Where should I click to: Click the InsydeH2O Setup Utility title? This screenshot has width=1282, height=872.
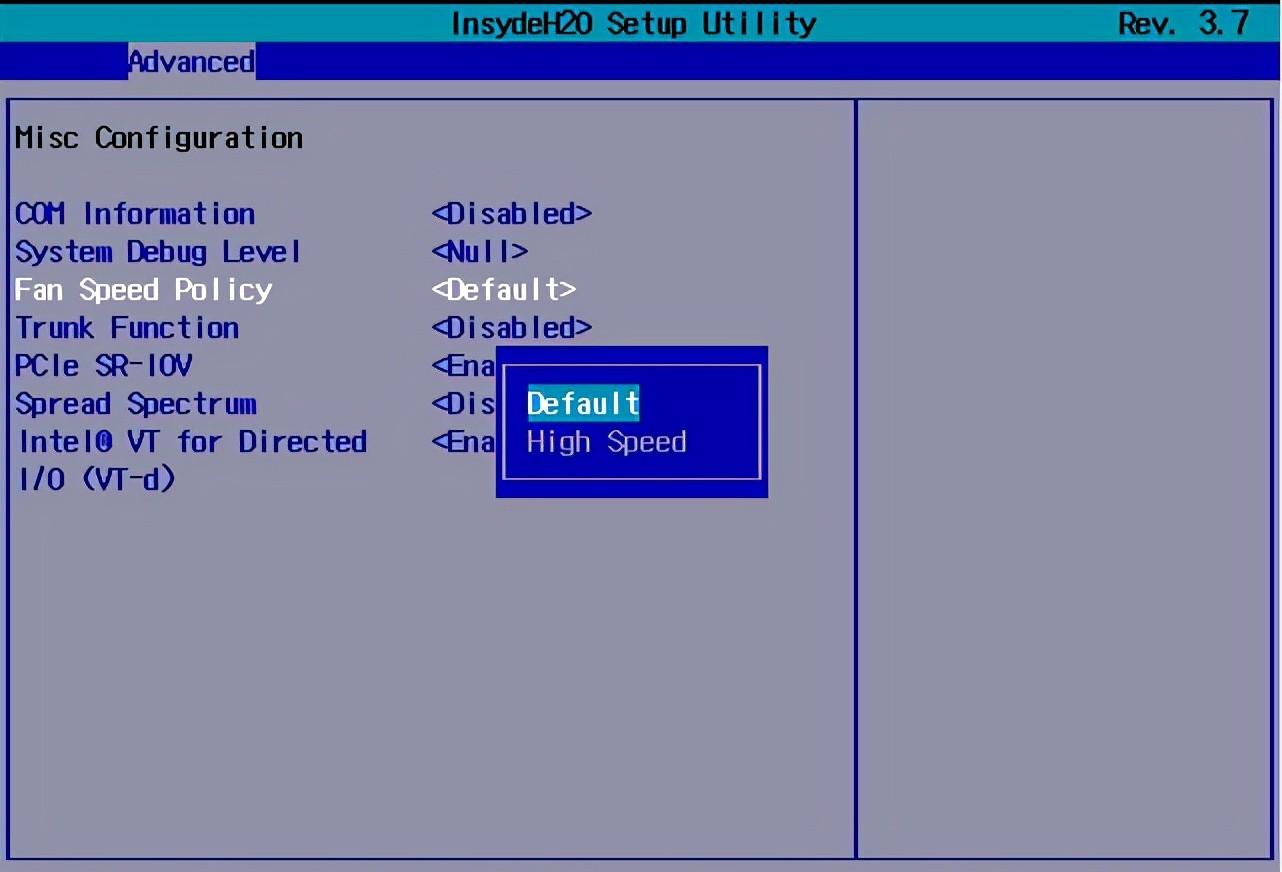click(634, 23)
